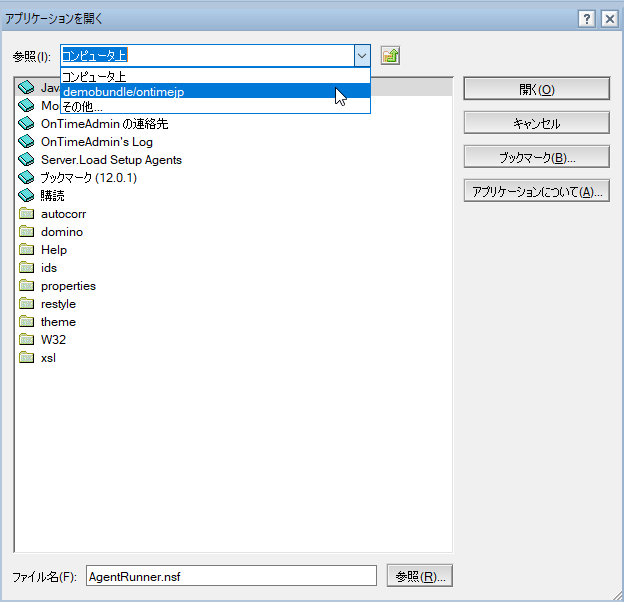Select the W32 folder name
Screen dimensions: 624x602
(53, 339)
